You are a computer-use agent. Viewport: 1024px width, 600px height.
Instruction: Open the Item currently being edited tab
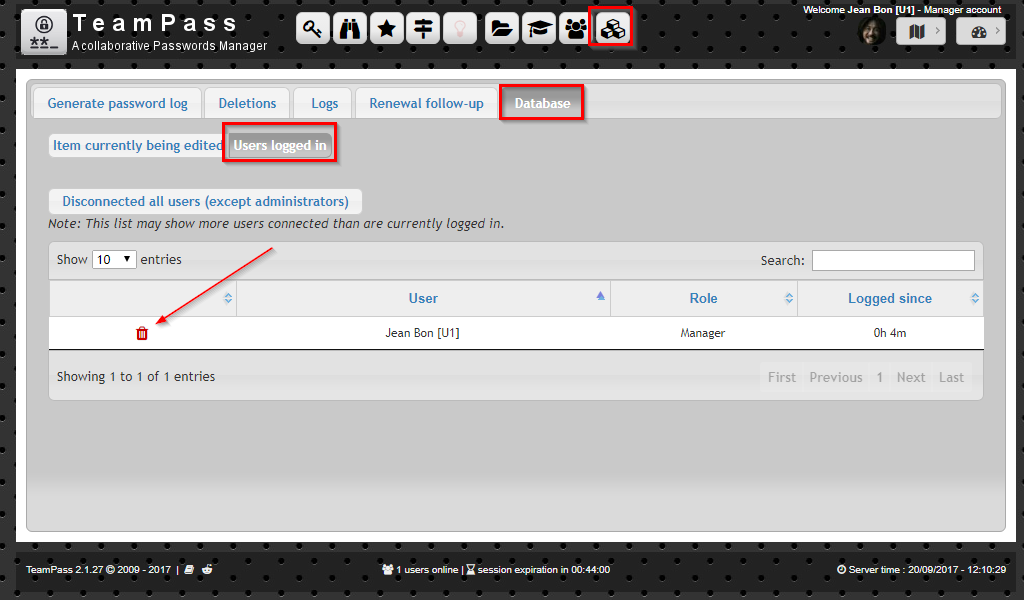tap(134, 144)
